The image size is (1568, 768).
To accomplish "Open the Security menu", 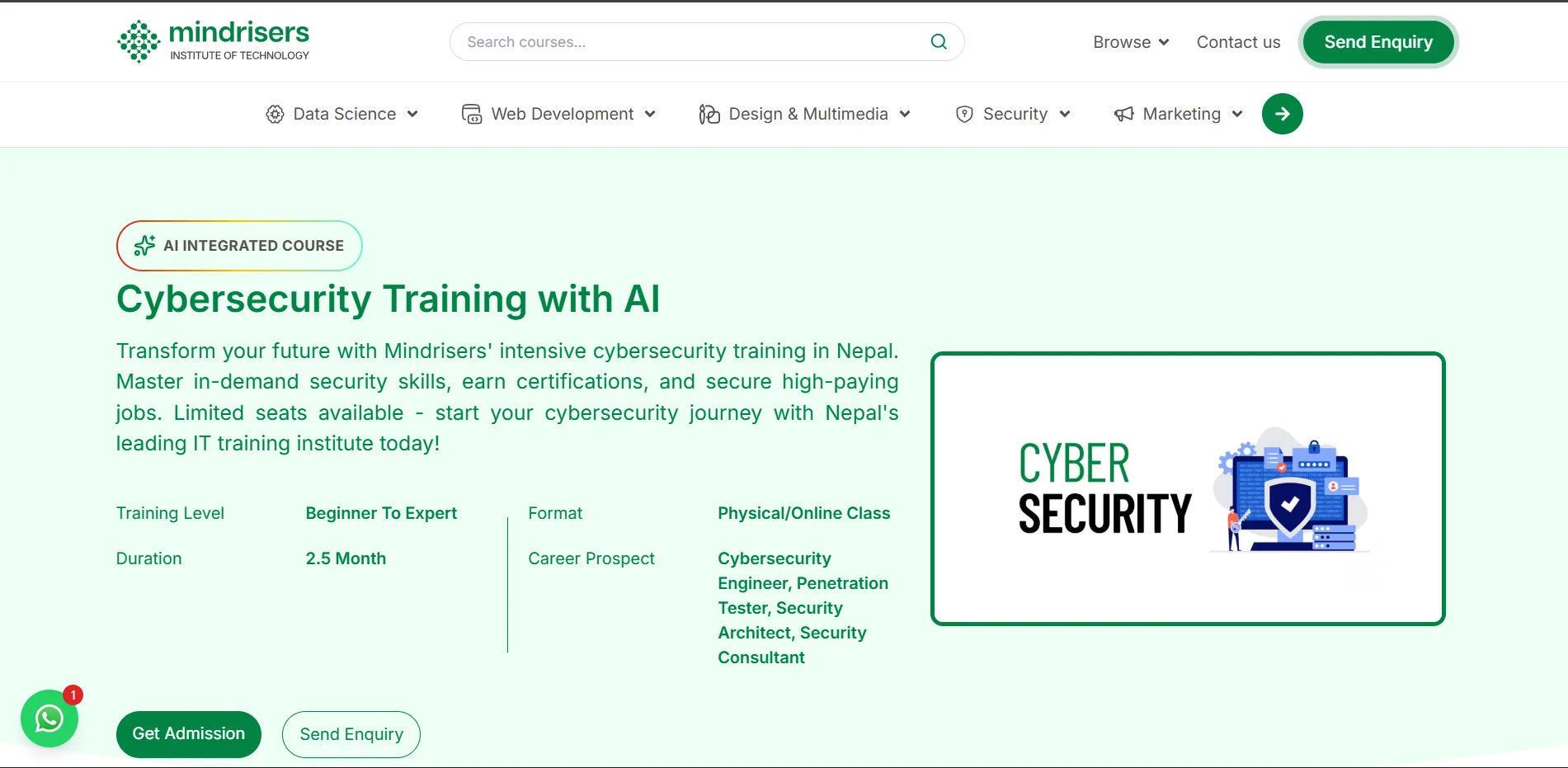I will (x=1013, y=114).
